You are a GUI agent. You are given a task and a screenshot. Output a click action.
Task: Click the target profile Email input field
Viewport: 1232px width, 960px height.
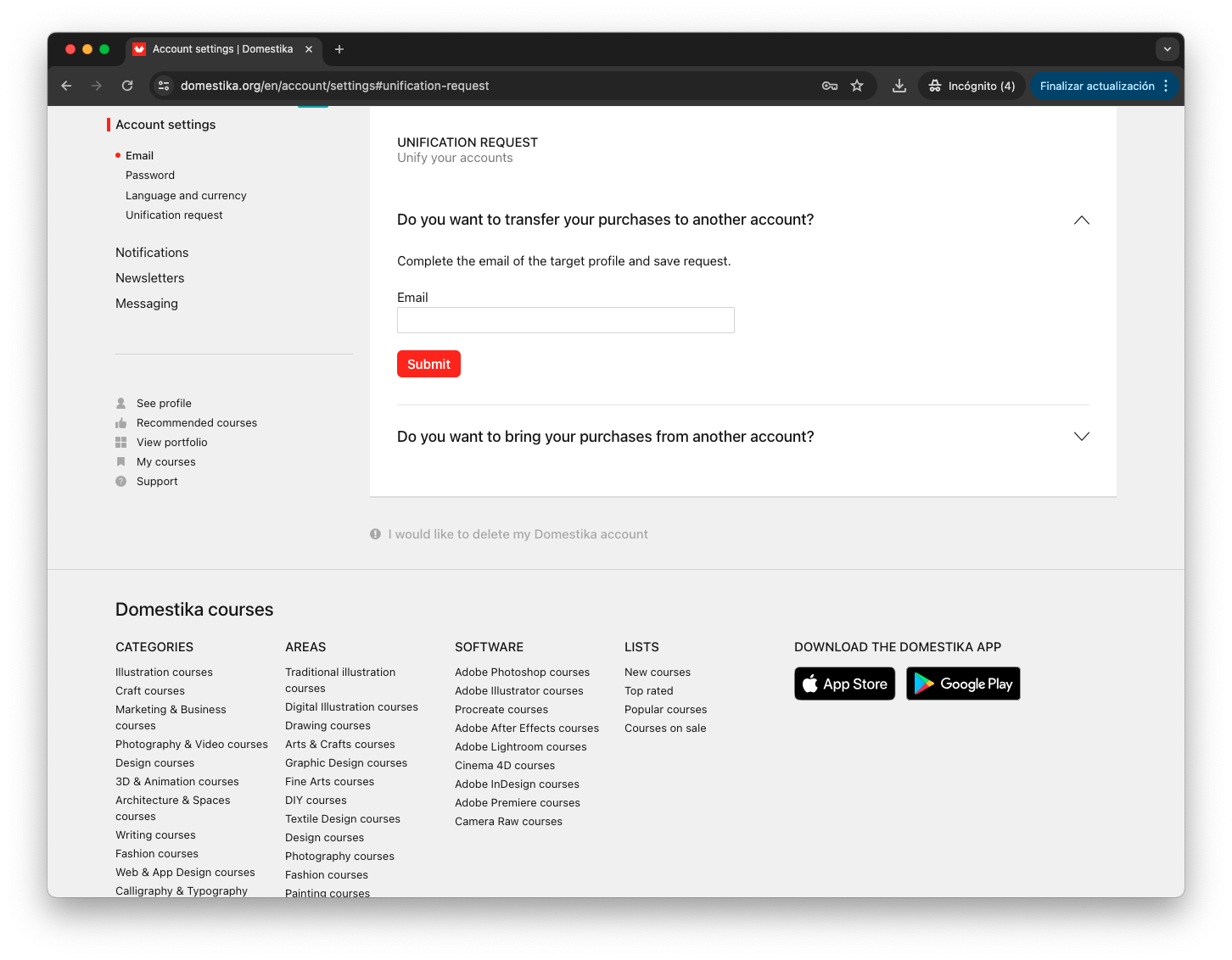point(566,321)
